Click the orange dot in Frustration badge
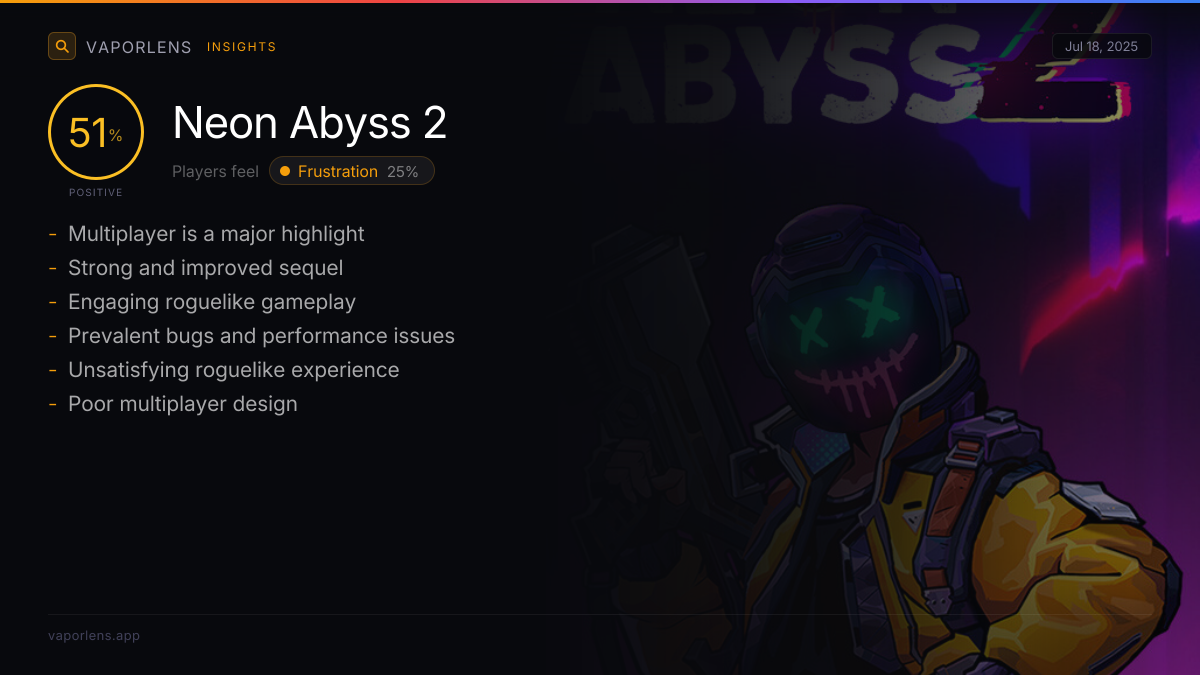This screenshot has width=1200, height=675. [x=285, y=171]
